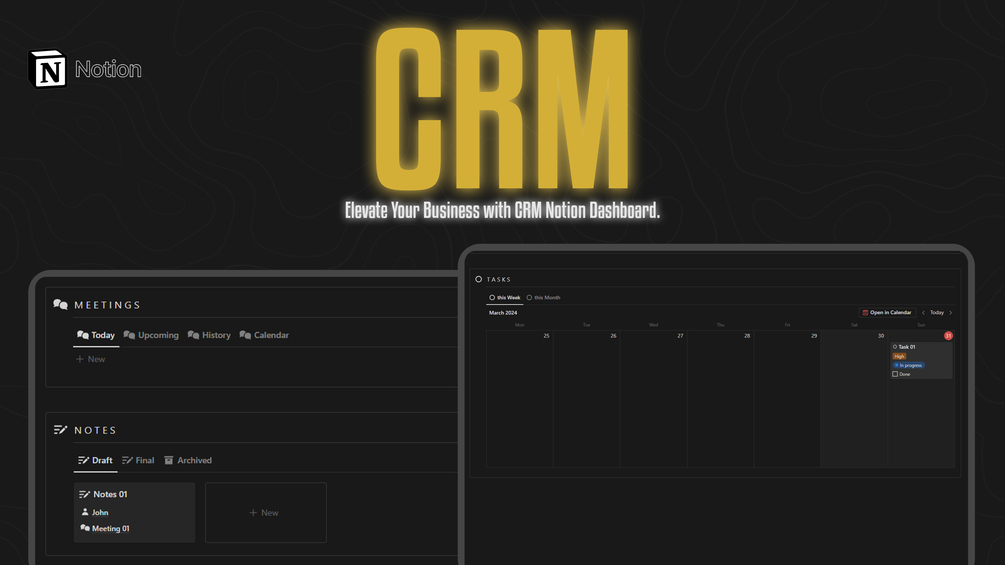This screenshot has height=565, width=1005.
Task: Click the Today button in Tasks calendar
Action: pos(937,313)
